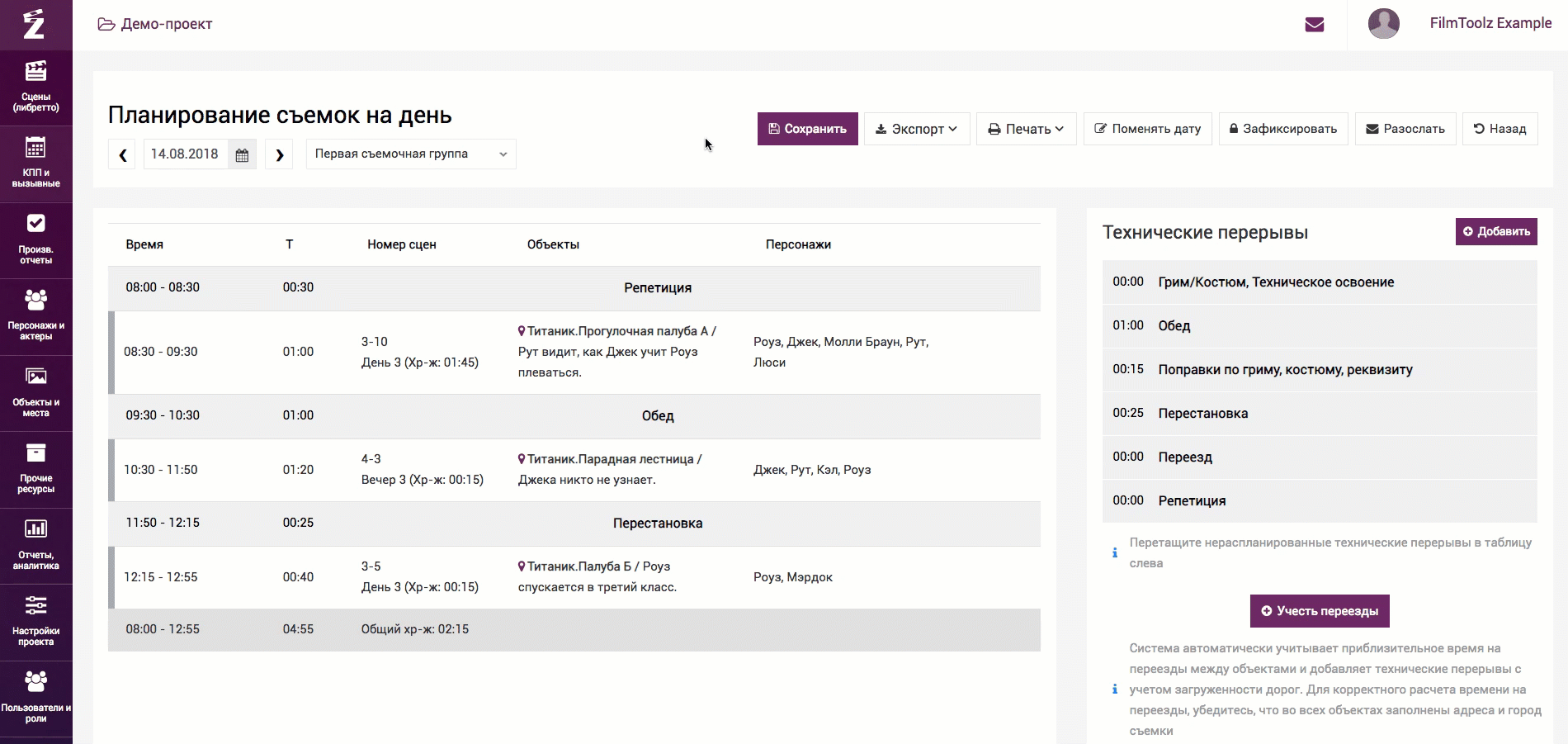
Task: Click the Перестановка row at 11:50 - 12:15
Action: pyautogui.click(x=574, y=524)
